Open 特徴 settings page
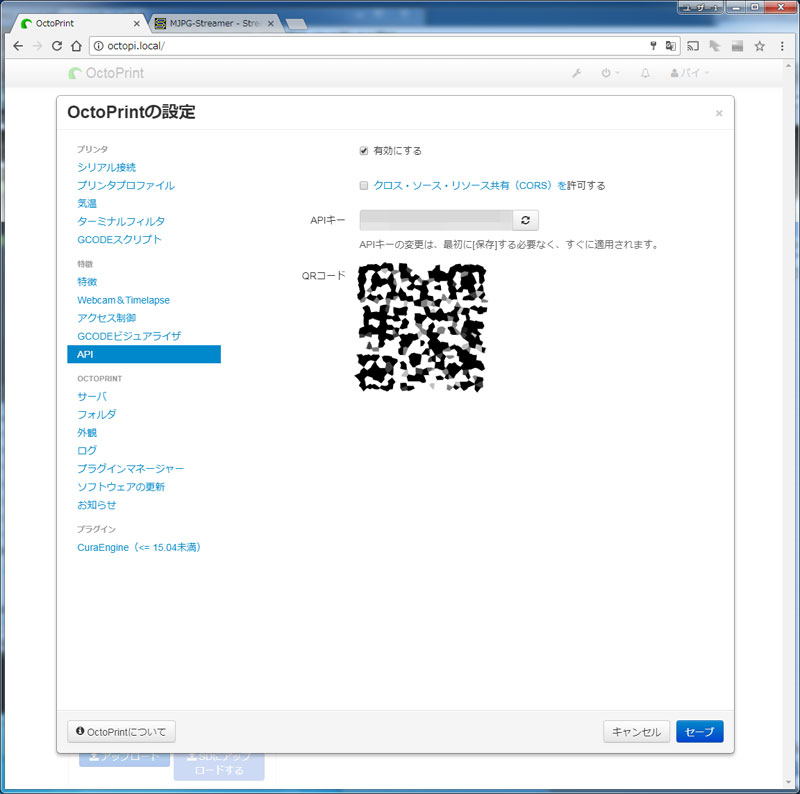This screenshot has height=794, width=800. (x=87, y=282)
